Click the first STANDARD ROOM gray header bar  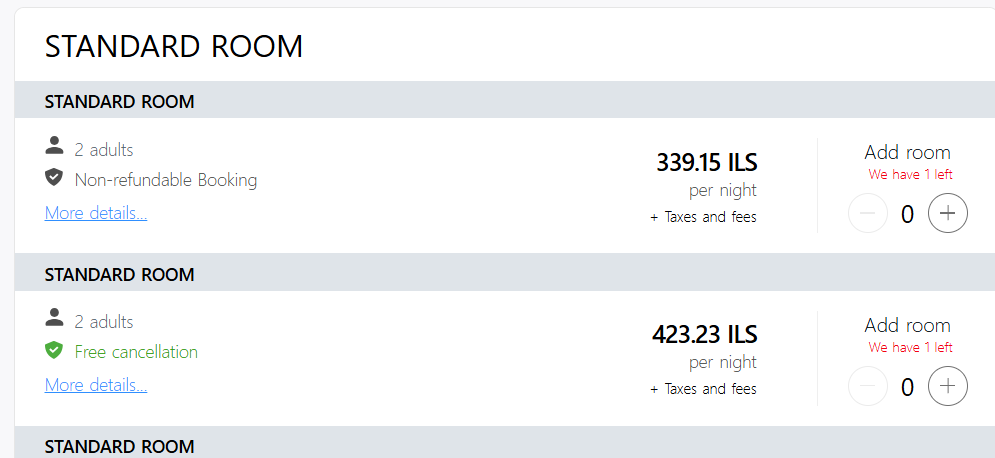click(504, 100)
